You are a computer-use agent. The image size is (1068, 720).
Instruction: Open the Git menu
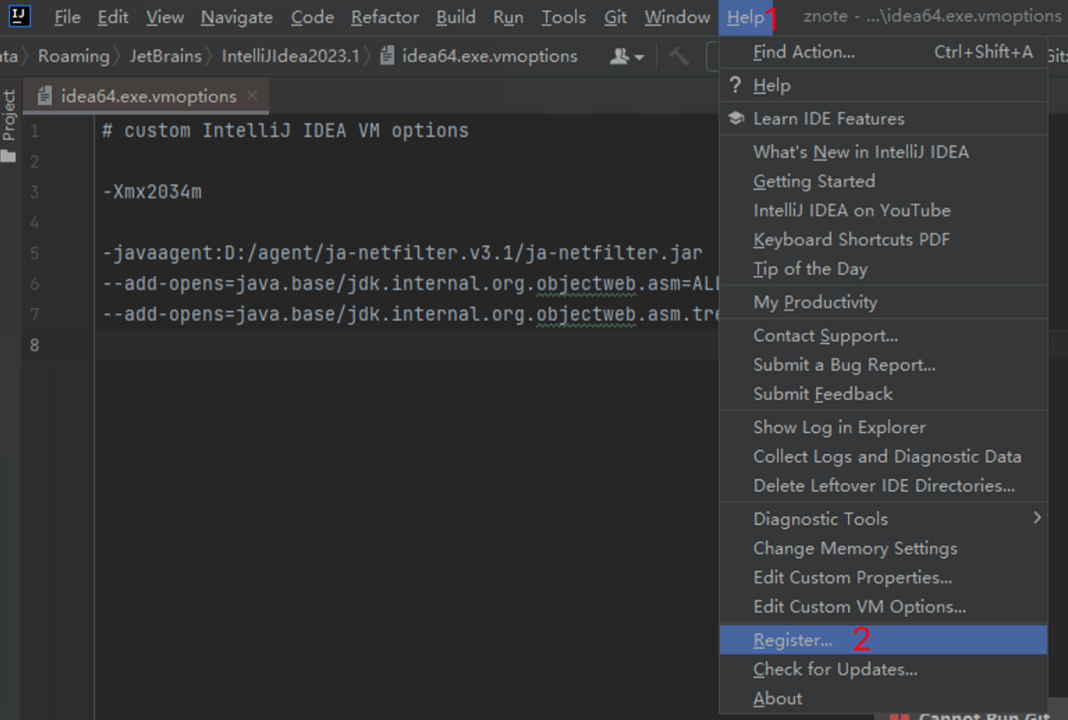coord(615,17)
